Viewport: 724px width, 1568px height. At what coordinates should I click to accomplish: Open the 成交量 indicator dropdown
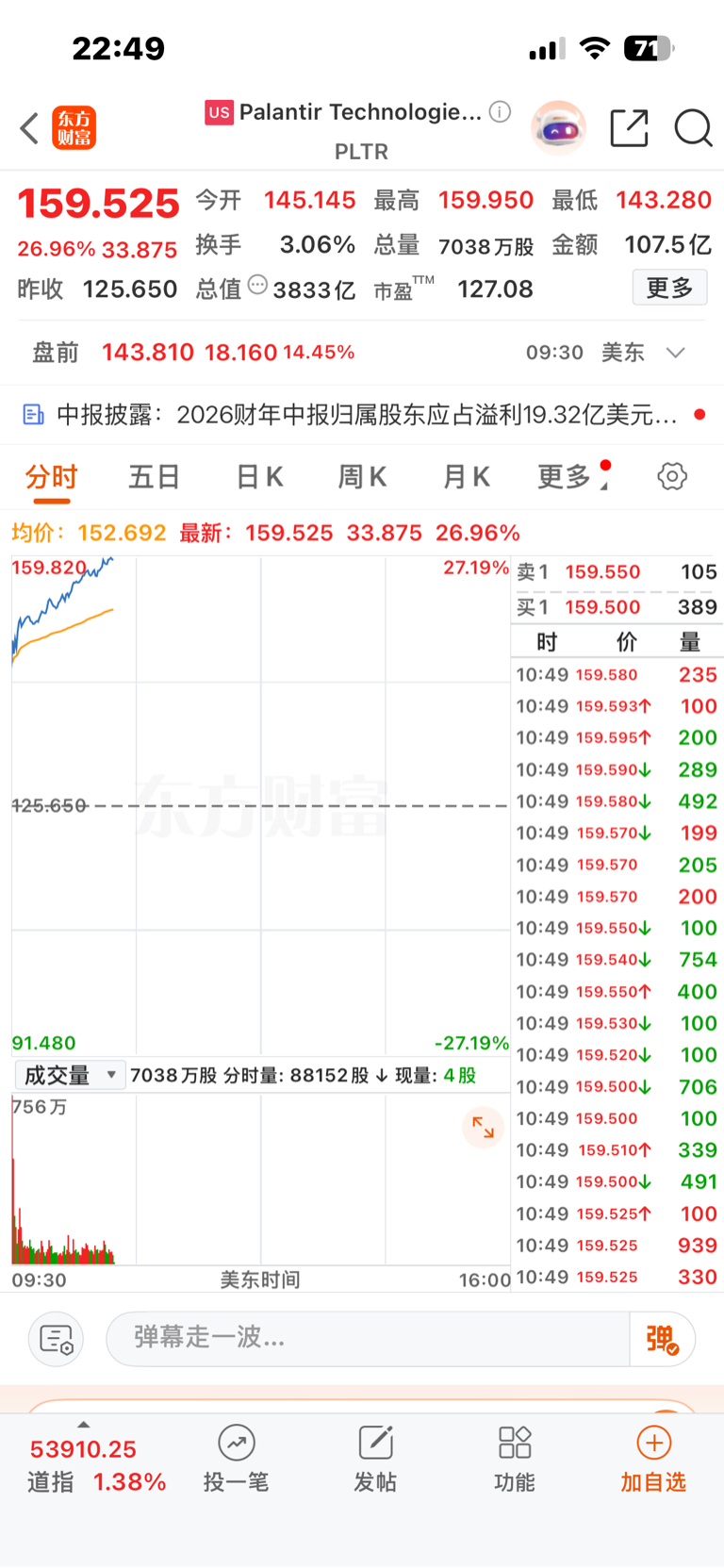[x=71, y=1075]
